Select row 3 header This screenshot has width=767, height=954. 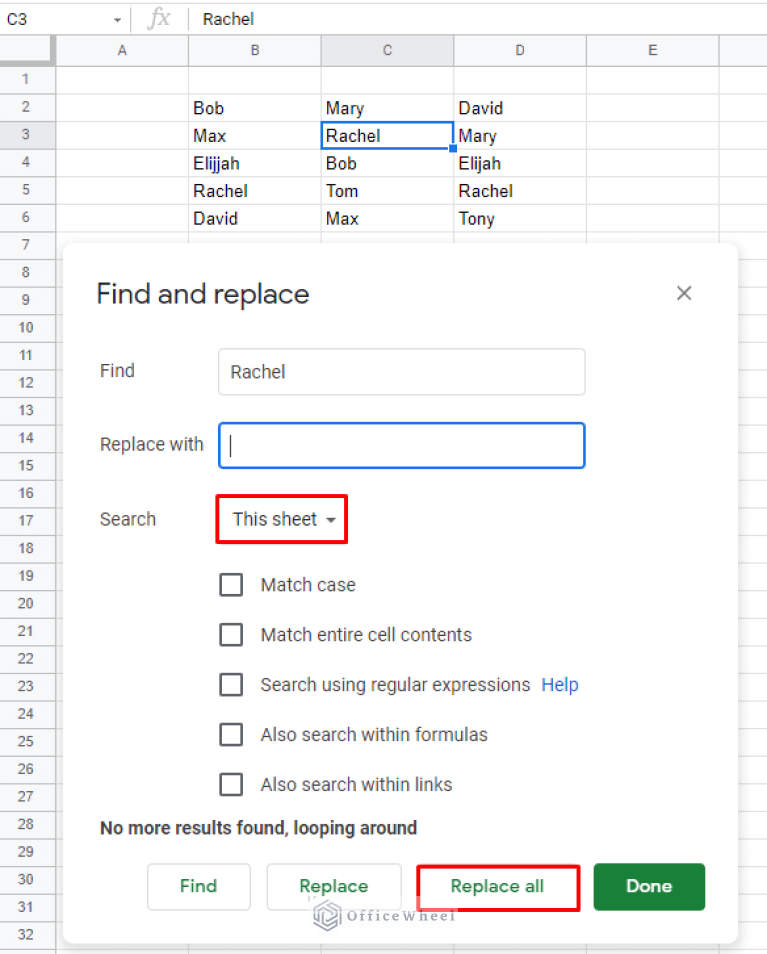point(27,136)
